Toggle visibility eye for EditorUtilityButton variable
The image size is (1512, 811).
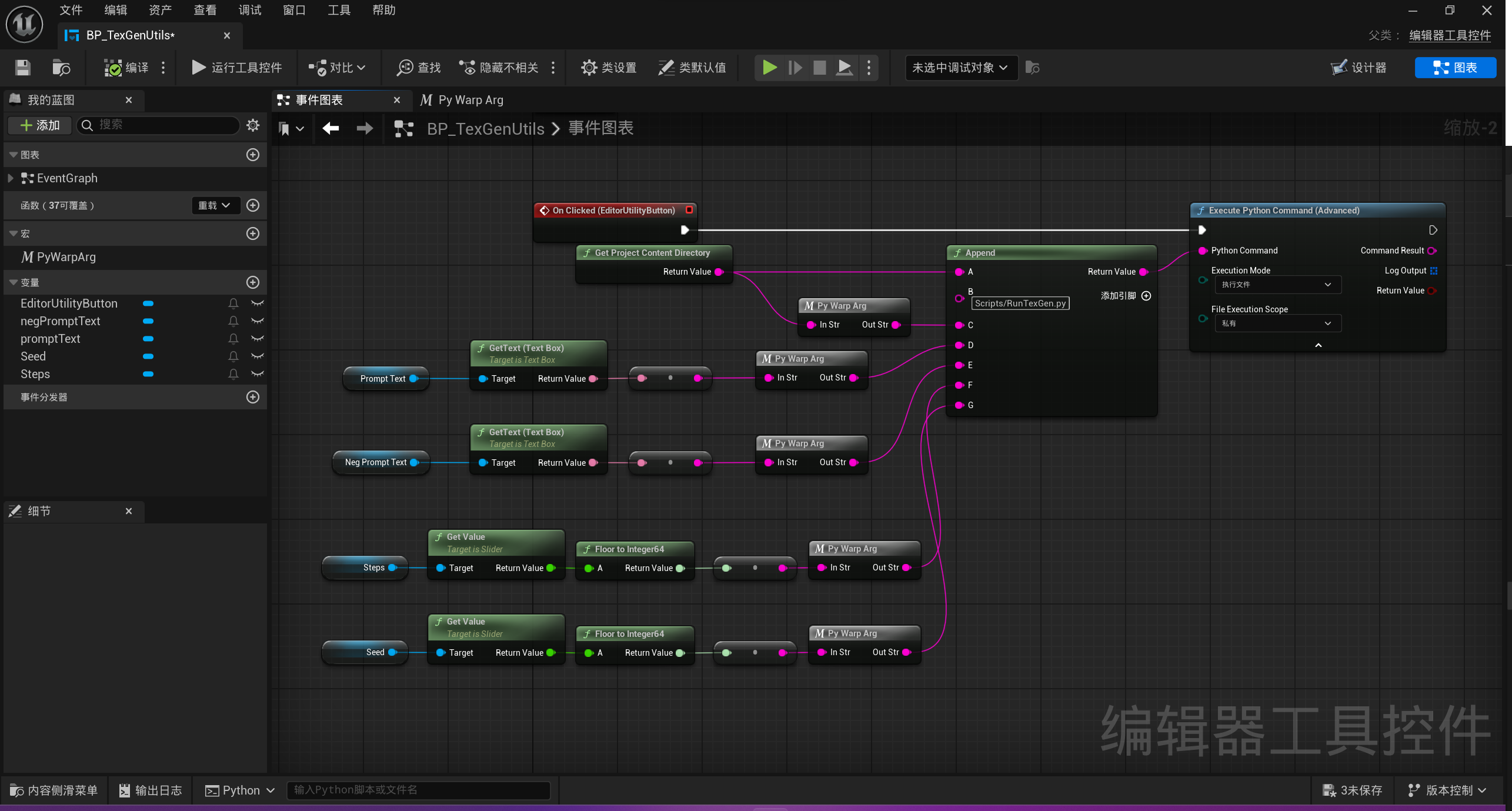coord(257,303)
